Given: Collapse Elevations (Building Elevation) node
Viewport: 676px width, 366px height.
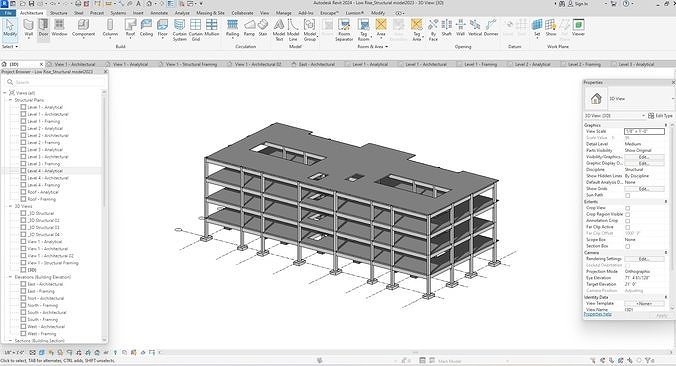Looking at the screenshot, I should [x=10, y=277].
